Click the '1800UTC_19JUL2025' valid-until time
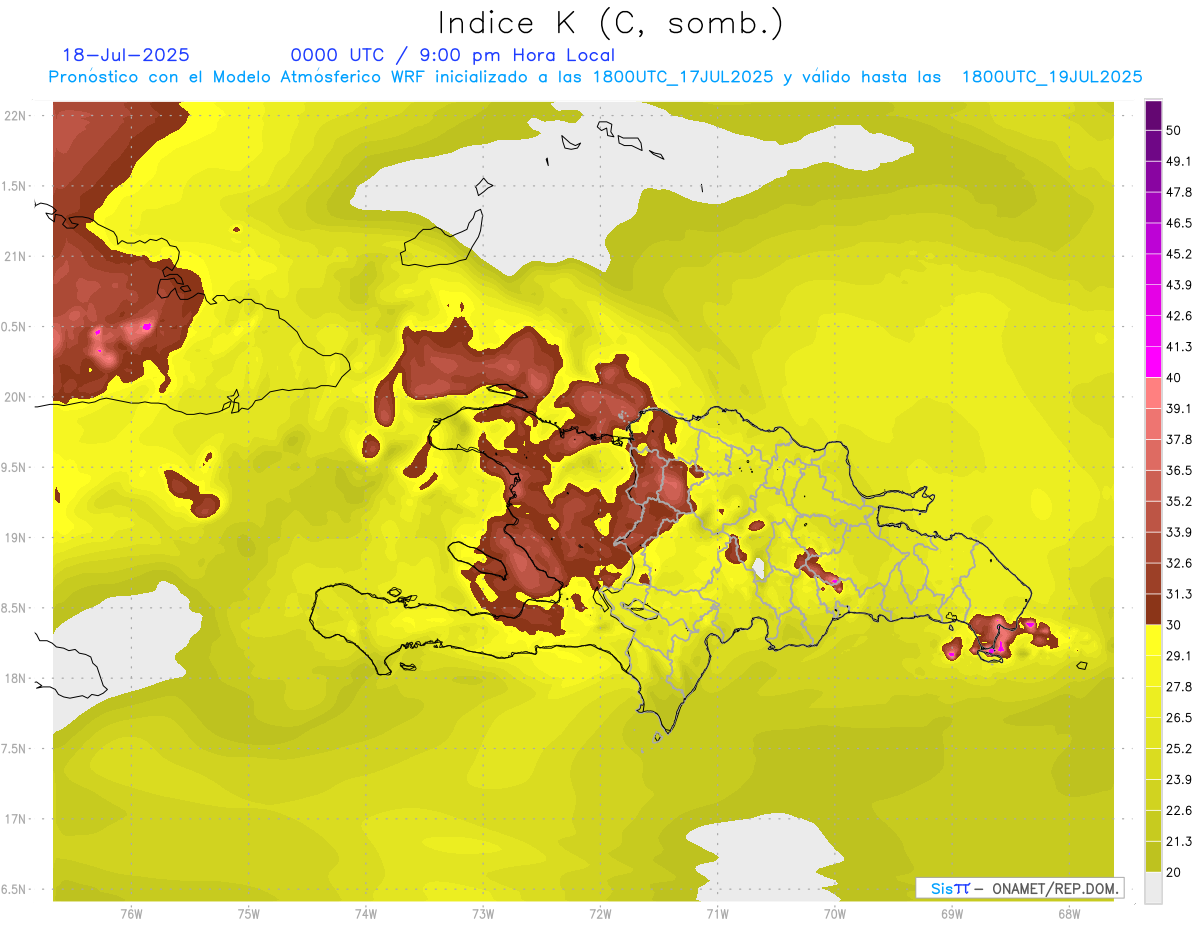1200x927 pixels. click(1052, 76)
